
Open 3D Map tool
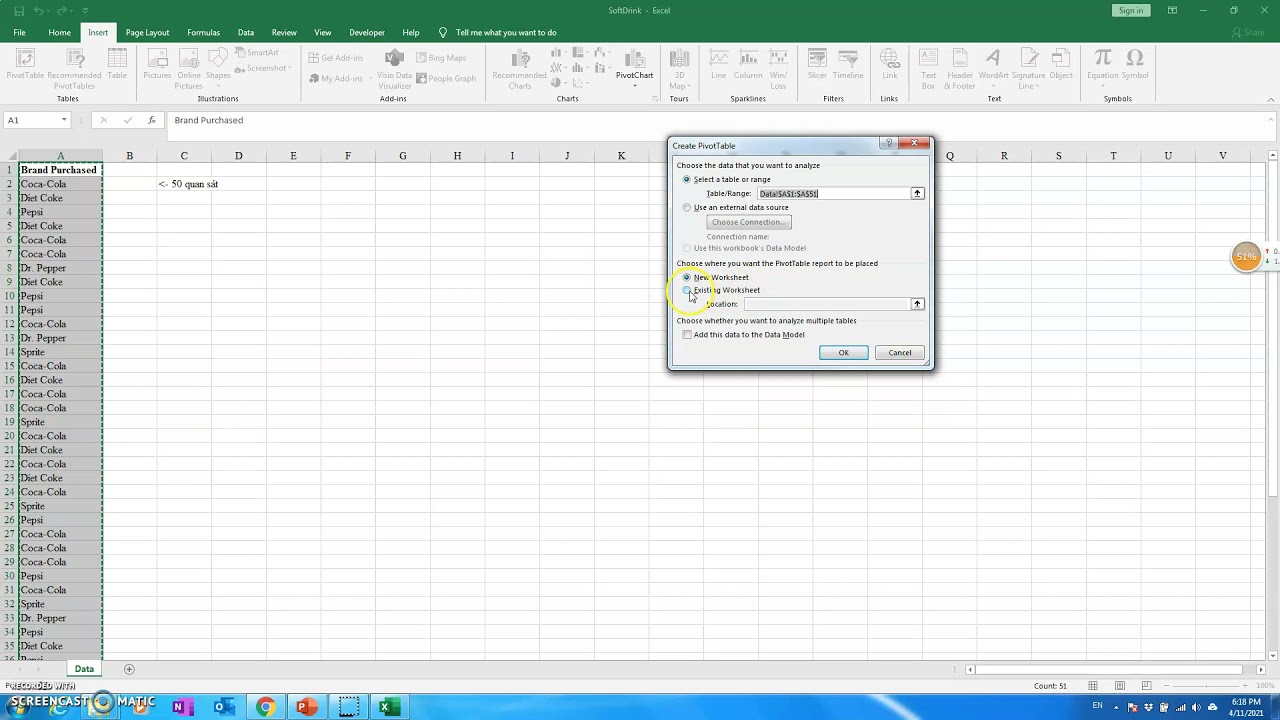click(679, 69)
